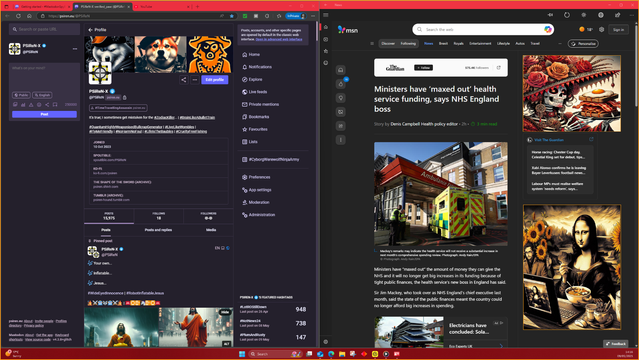Viewport: 639px width, 360px height.
Task: Click the browser Home icon
Action: (x=29, y=16)
